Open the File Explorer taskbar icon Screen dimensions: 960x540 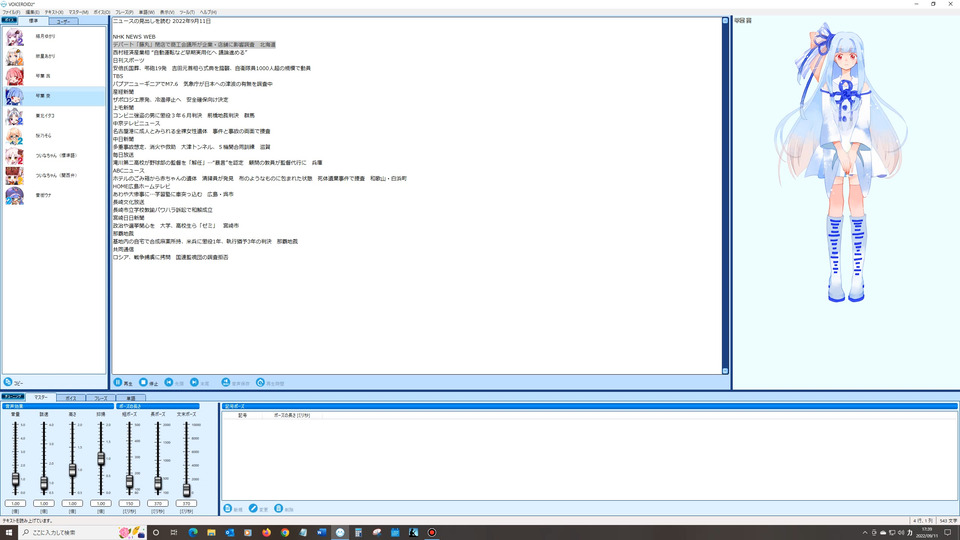211,533
